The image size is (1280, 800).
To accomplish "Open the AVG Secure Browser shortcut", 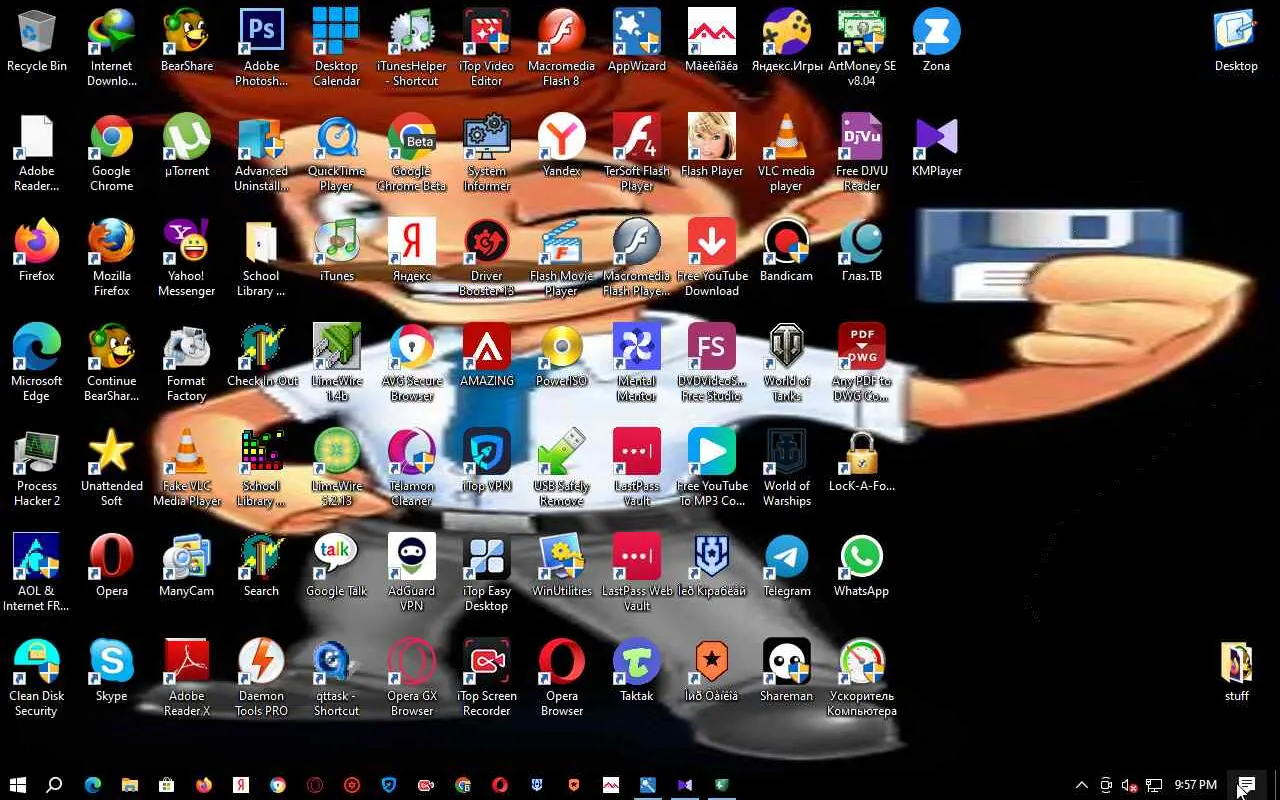I will [412, 363].
